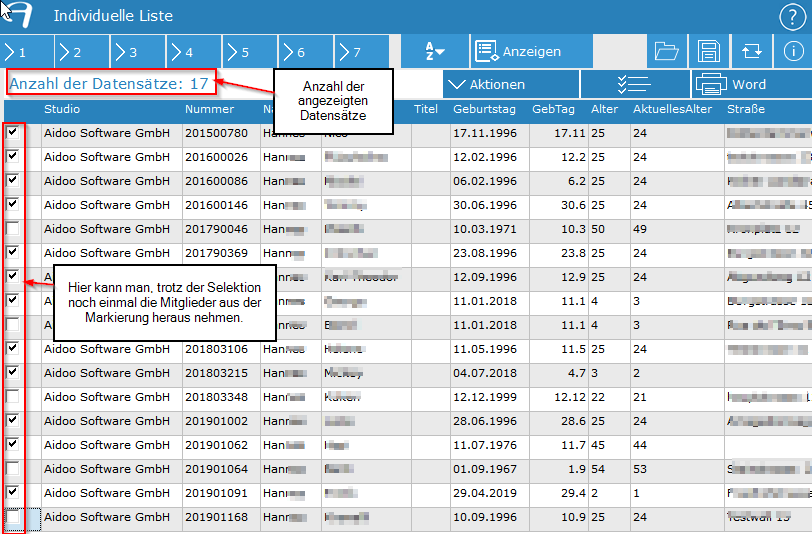Screen dimensions: 812x534
Task: Expand the Aktionen dropdown
Action: coord(511,84)
